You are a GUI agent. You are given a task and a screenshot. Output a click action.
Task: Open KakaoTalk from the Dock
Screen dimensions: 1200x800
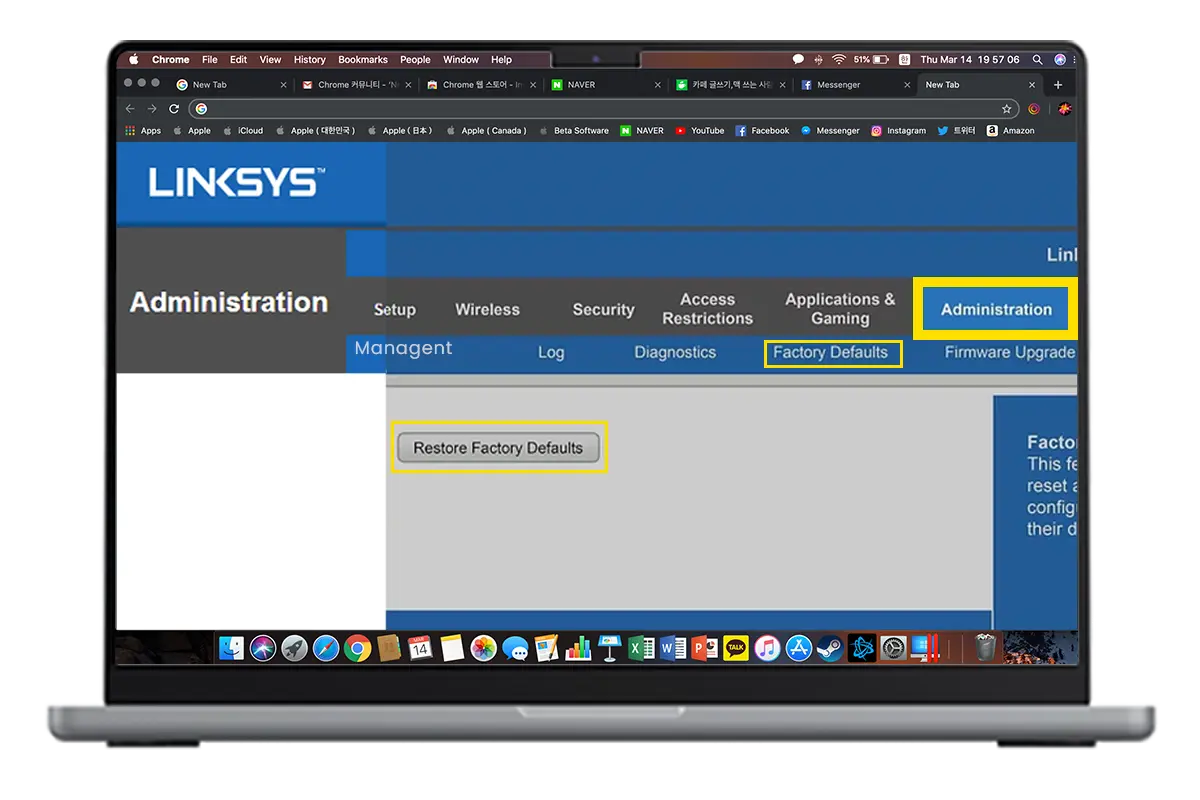pos(735,648)
